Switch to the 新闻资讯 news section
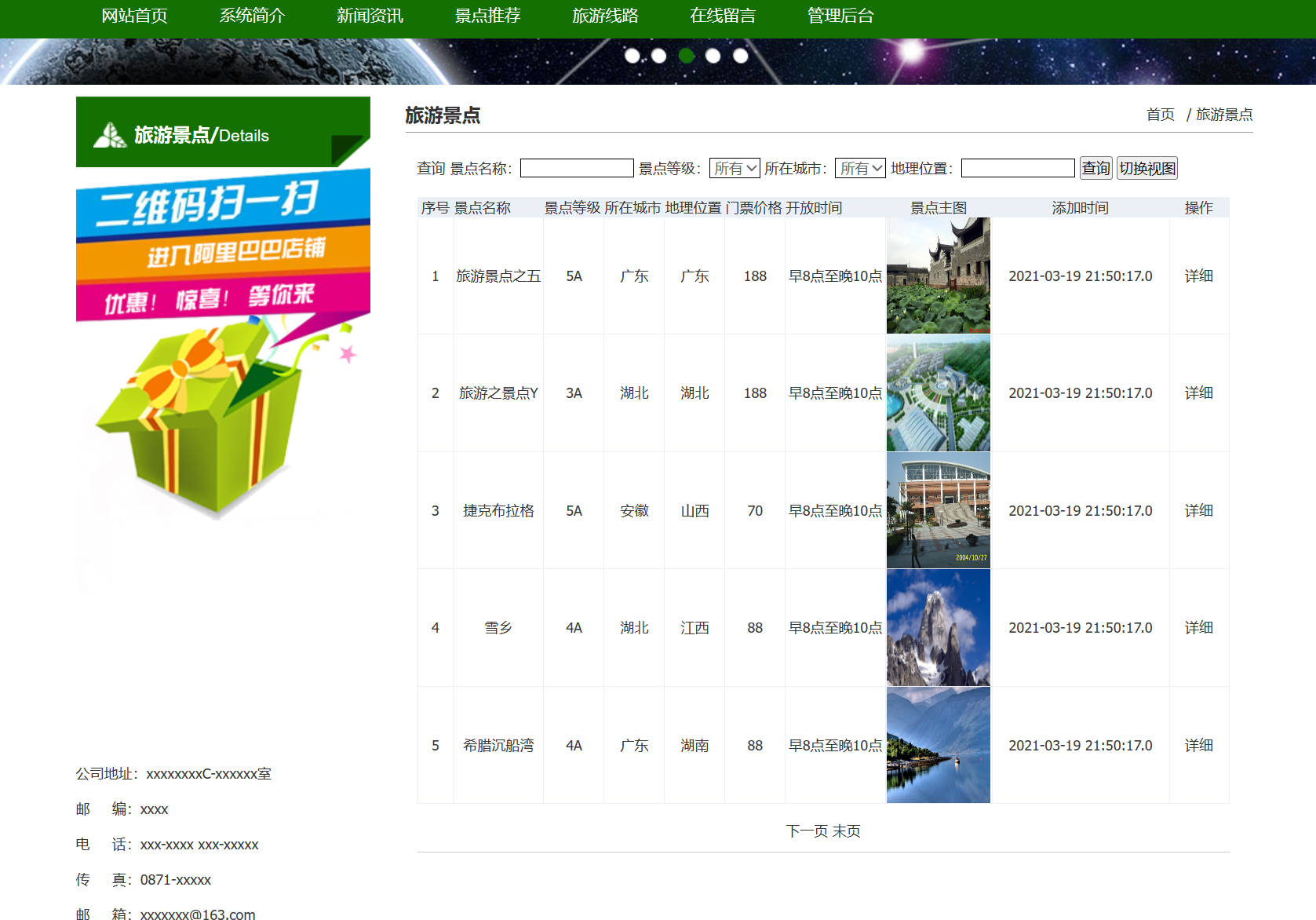Image resolution: width=1316 pixels, height=920 pixels. [369, 16]
